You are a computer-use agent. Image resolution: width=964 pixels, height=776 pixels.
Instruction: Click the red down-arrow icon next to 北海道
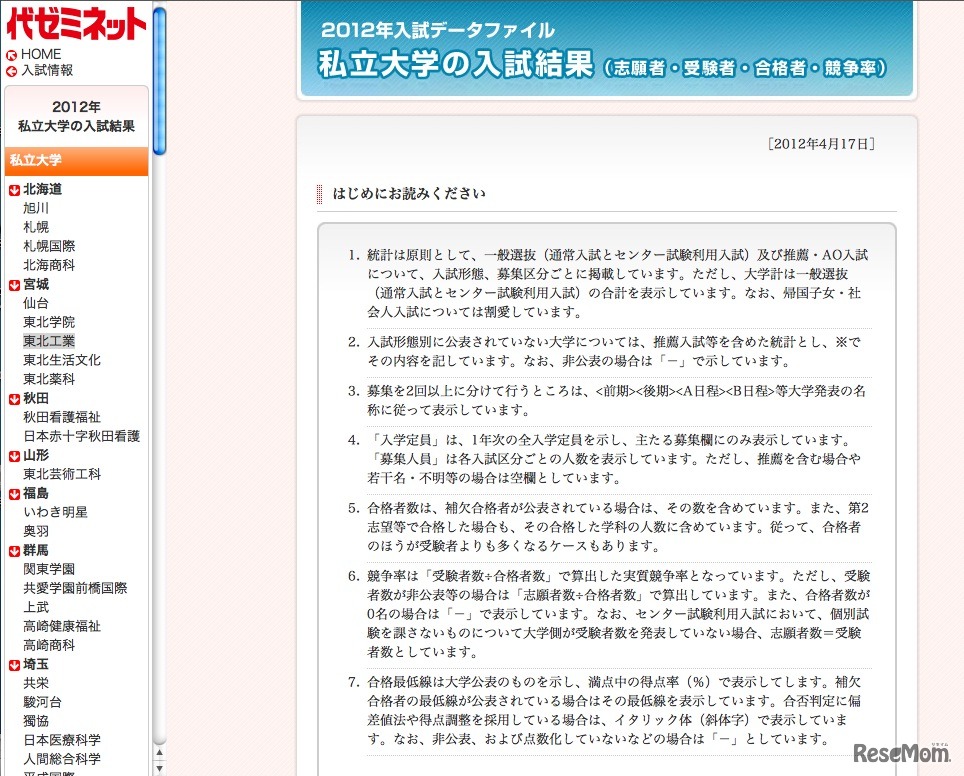pos(14,190)
